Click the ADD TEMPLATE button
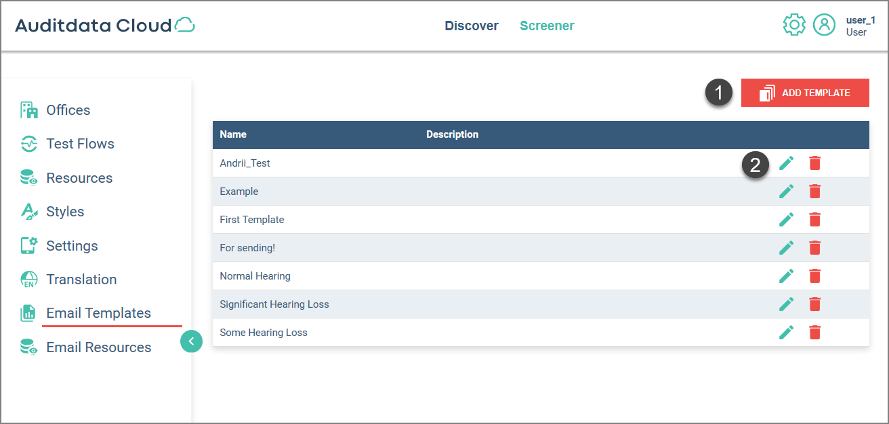889x424 pixels. point(805,93)
